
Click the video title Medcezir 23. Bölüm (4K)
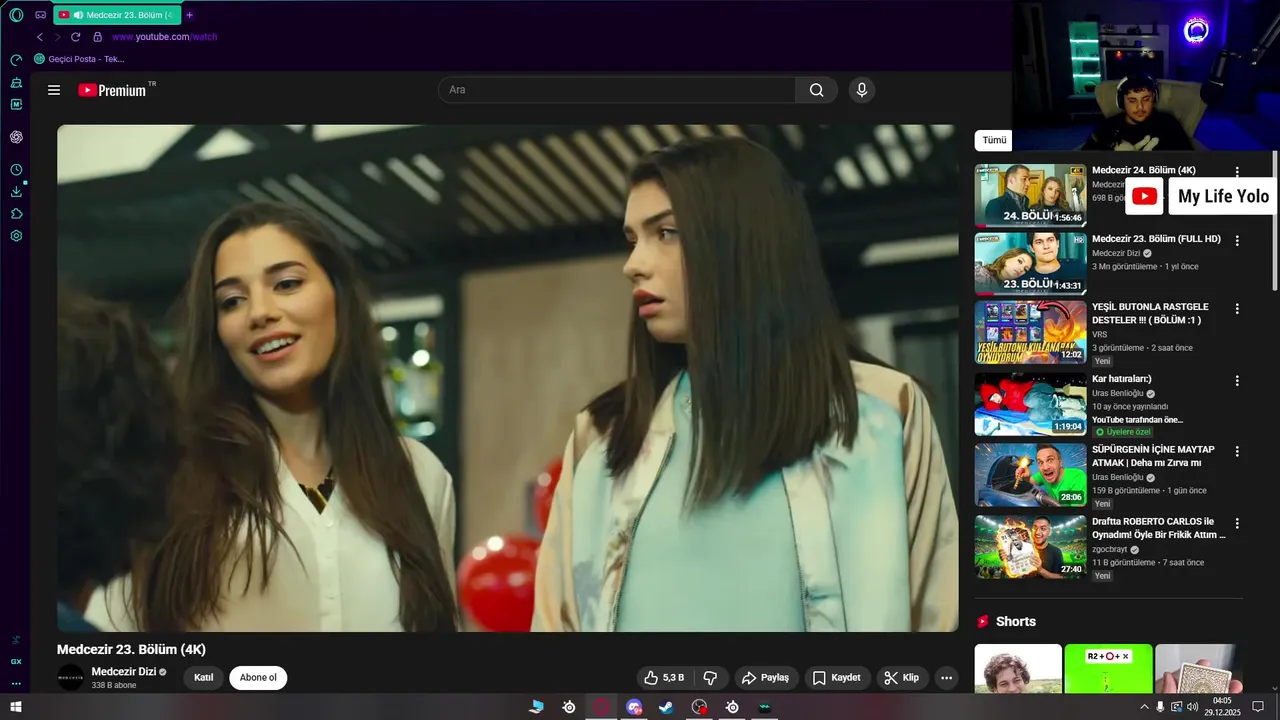tap(131, 649)
